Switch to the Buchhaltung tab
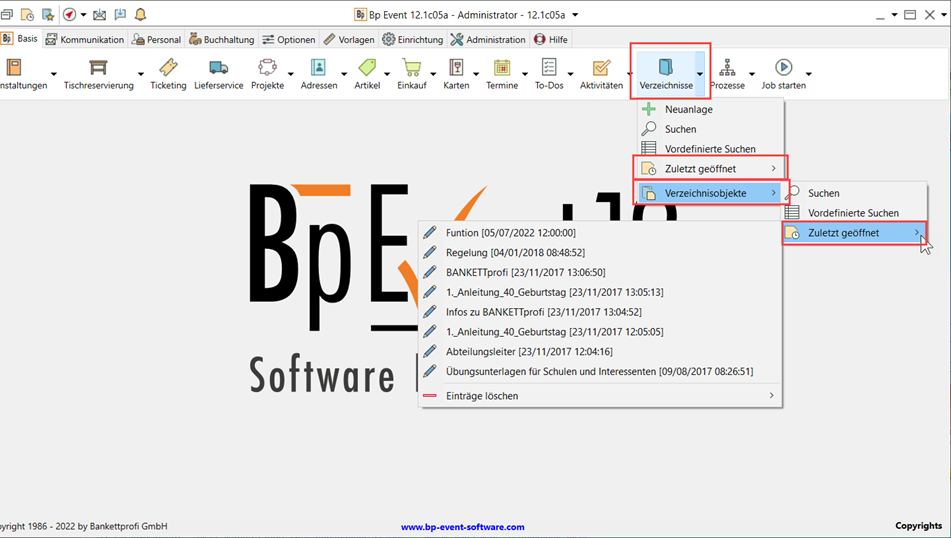 point(222,40)
